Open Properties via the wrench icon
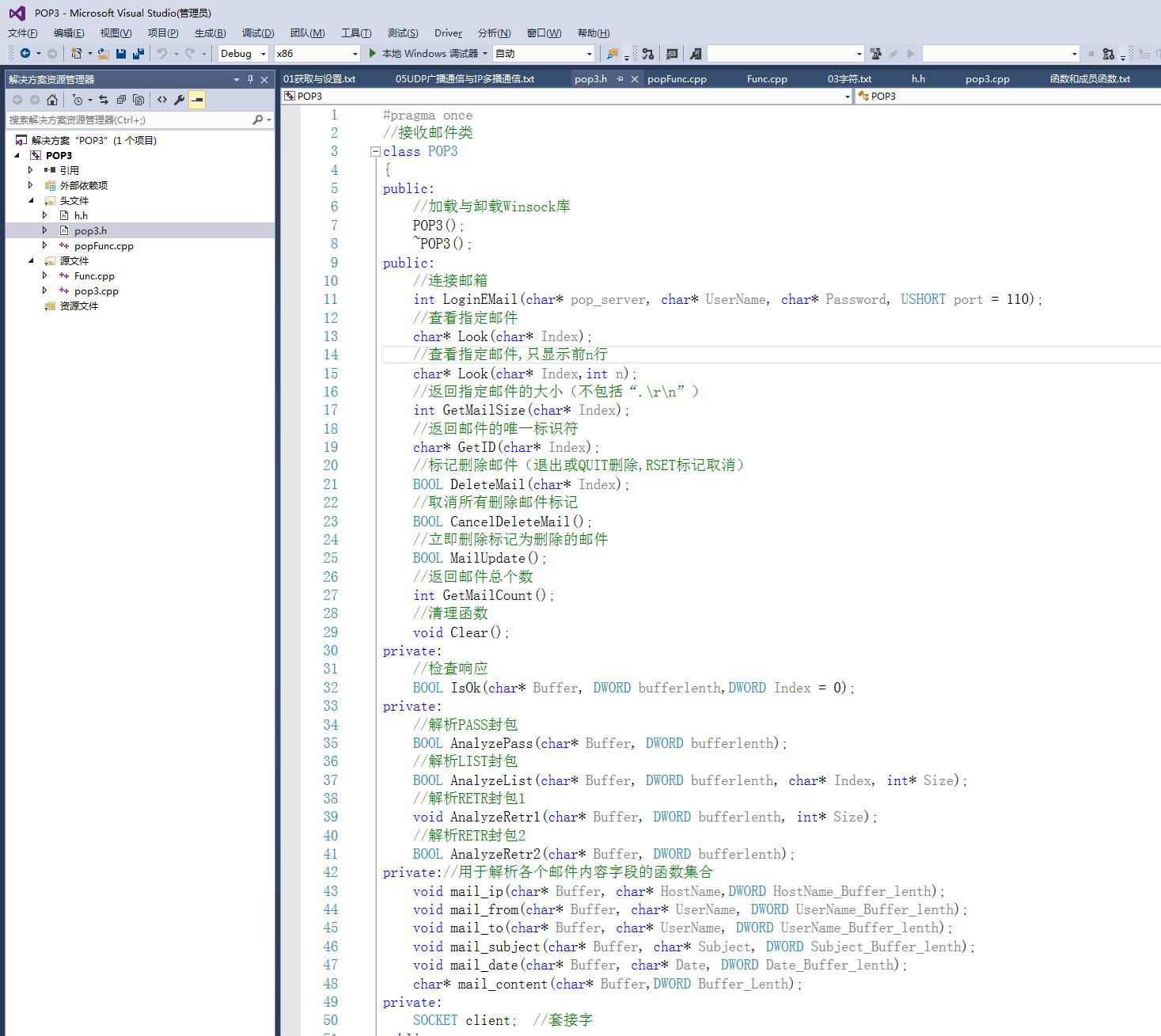The width and height of the screenshot is (1161, 1036). pos(180,100)
